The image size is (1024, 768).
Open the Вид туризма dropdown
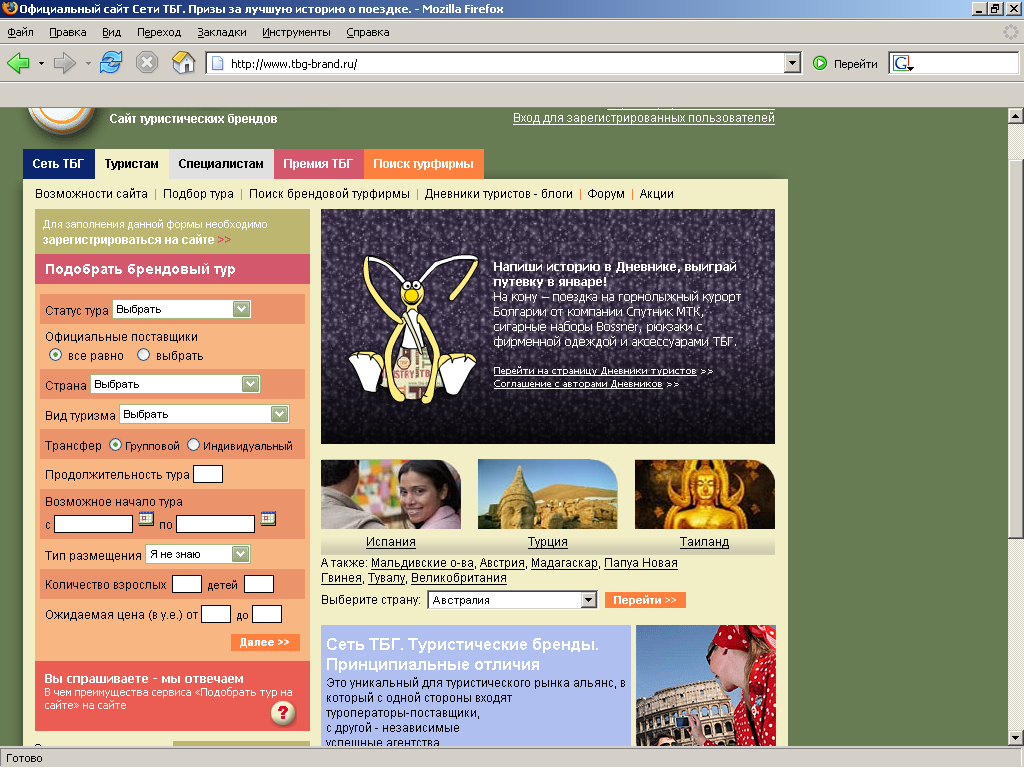point(204,414)
